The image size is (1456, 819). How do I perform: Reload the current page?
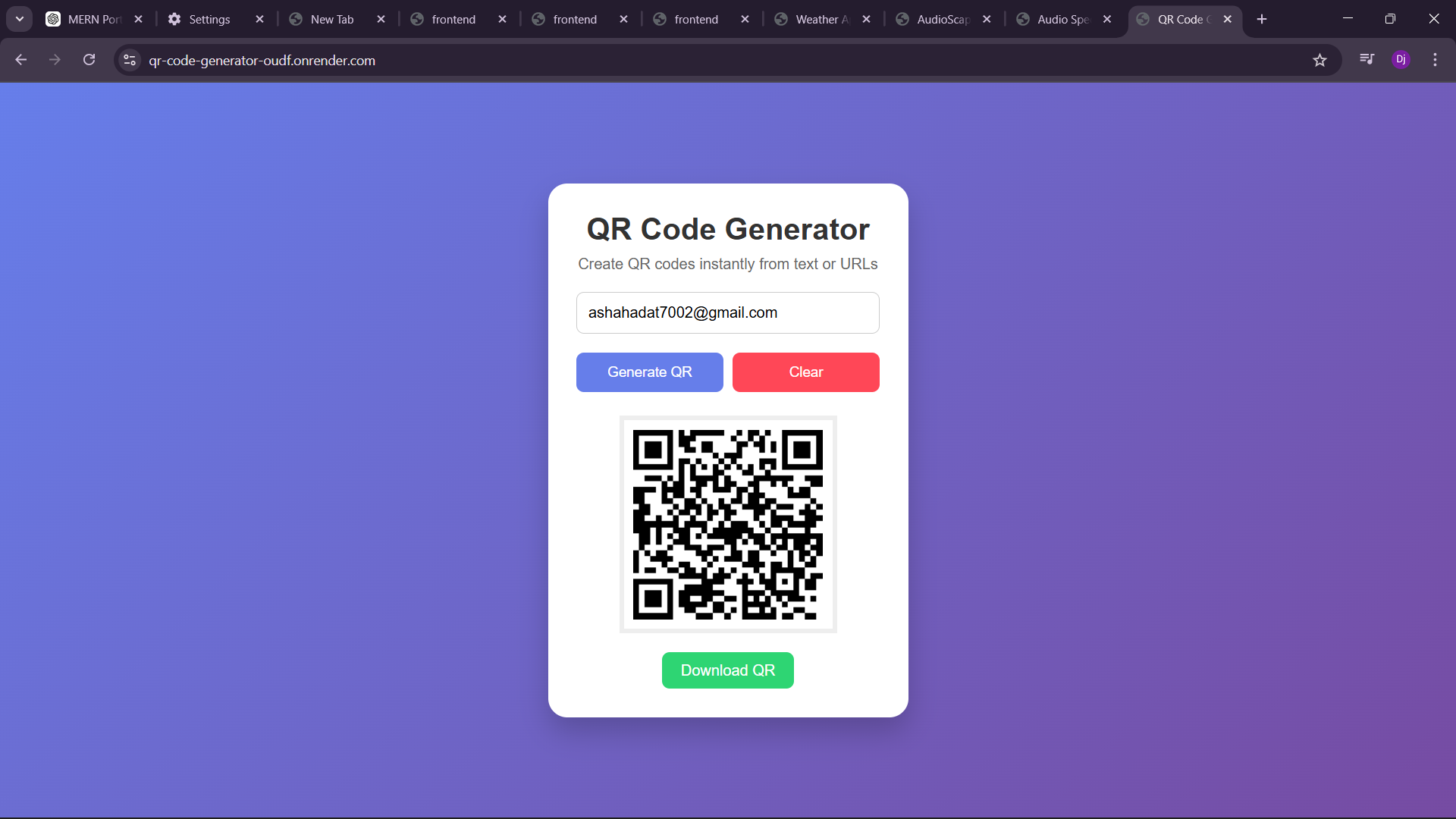tap(89, 60)
